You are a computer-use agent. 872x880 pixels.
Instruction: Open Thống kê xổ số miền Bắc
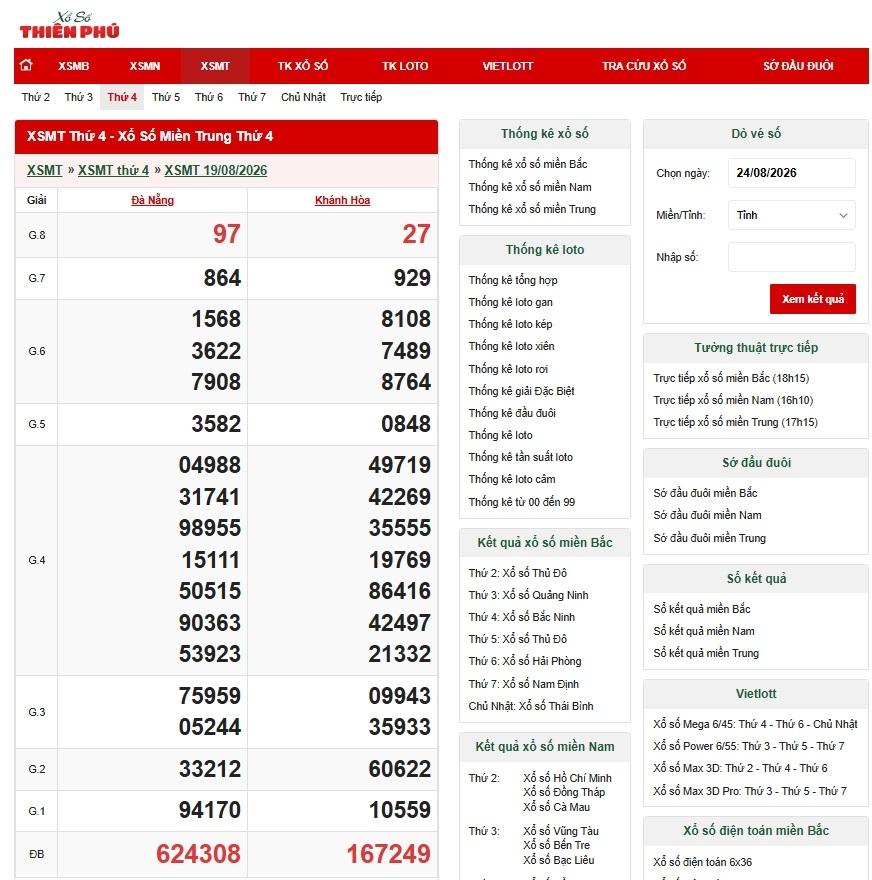[x=528, y=164]
